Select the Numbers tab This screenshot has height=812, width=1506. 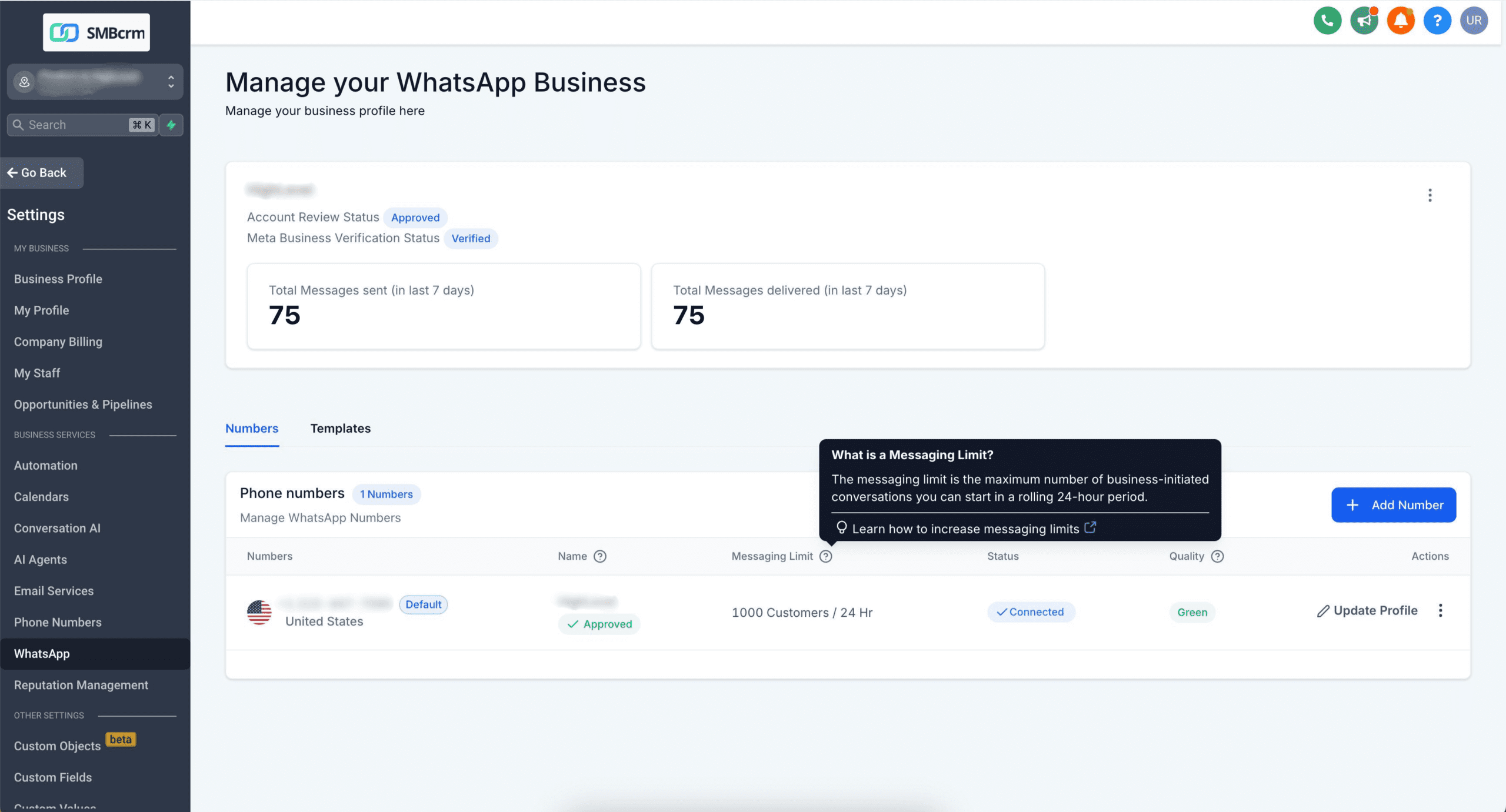252,429
